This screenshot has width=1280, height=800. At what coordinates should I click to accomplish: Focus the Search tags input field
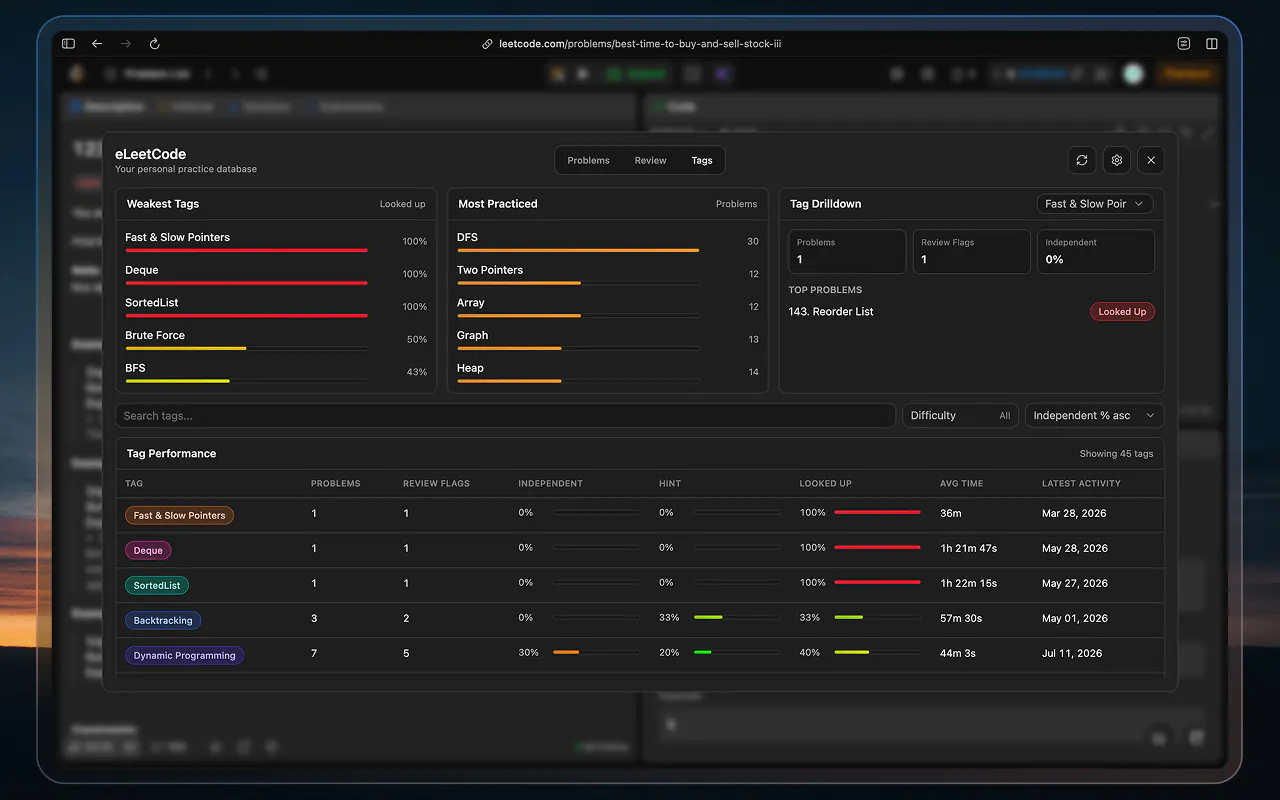(505, 416)
